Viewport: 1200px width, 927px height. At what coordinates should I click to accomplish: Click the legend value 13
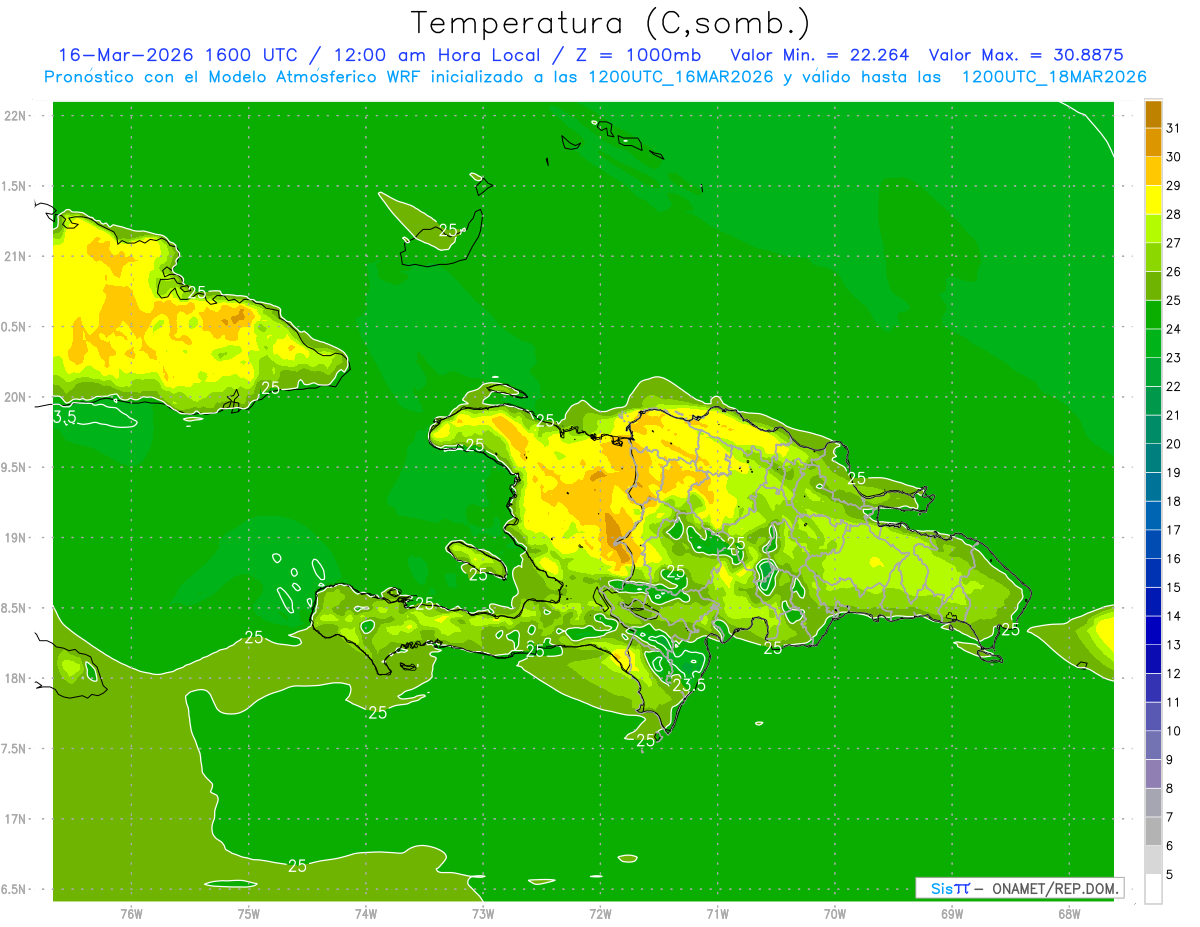click(1174, 645)
